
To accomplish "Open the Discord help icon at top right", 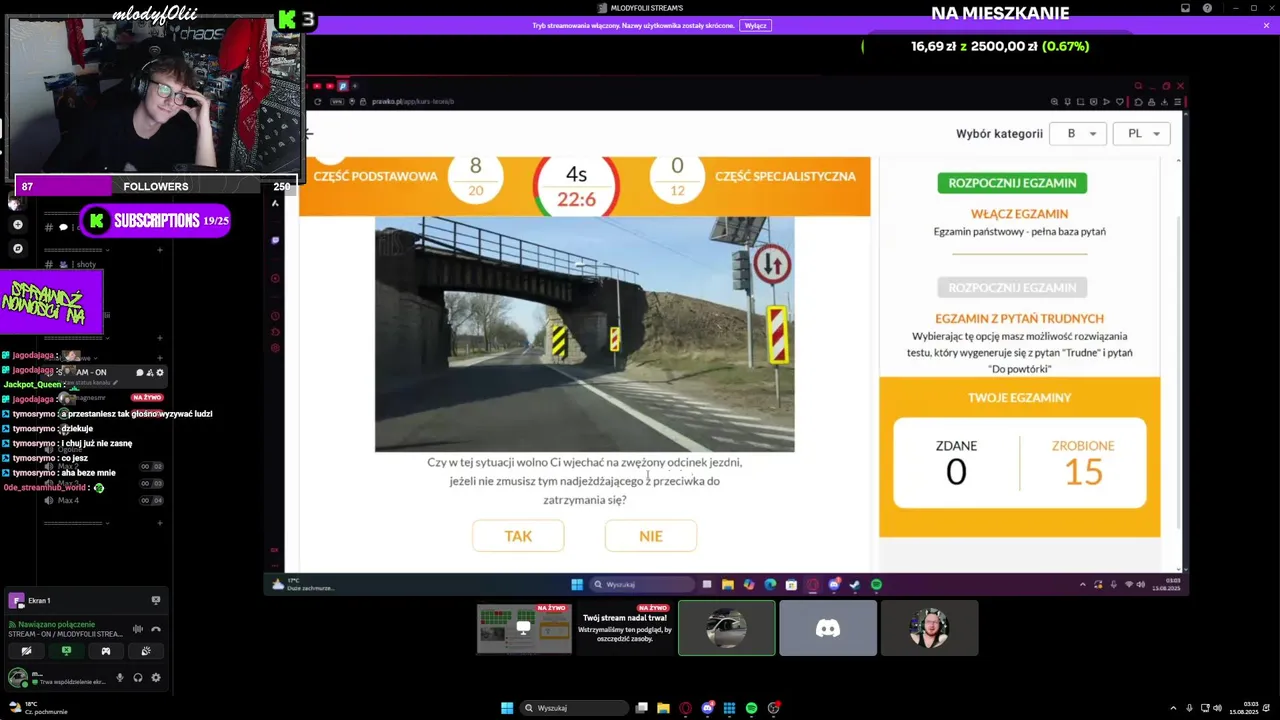I will (x=1207, y=8).
